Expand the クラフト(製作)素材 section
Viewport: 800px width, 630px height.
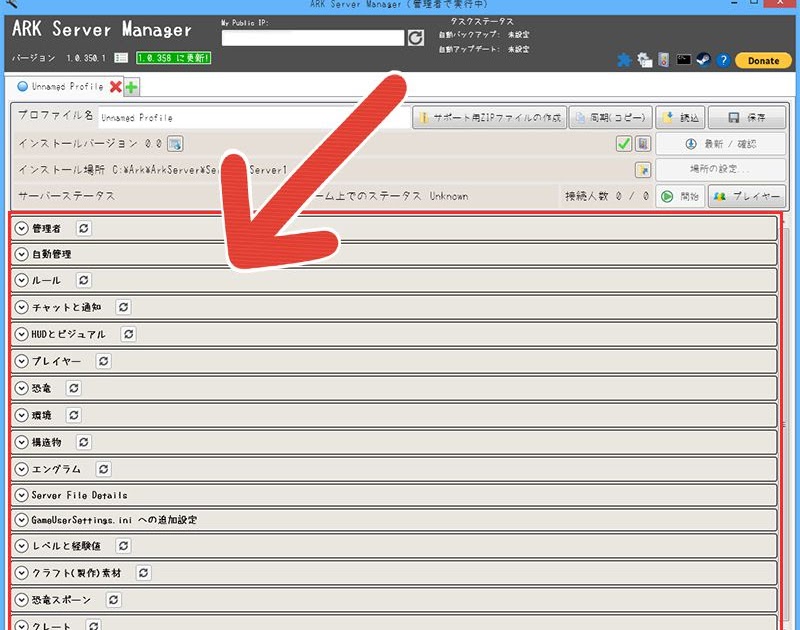tap(21, 573)
